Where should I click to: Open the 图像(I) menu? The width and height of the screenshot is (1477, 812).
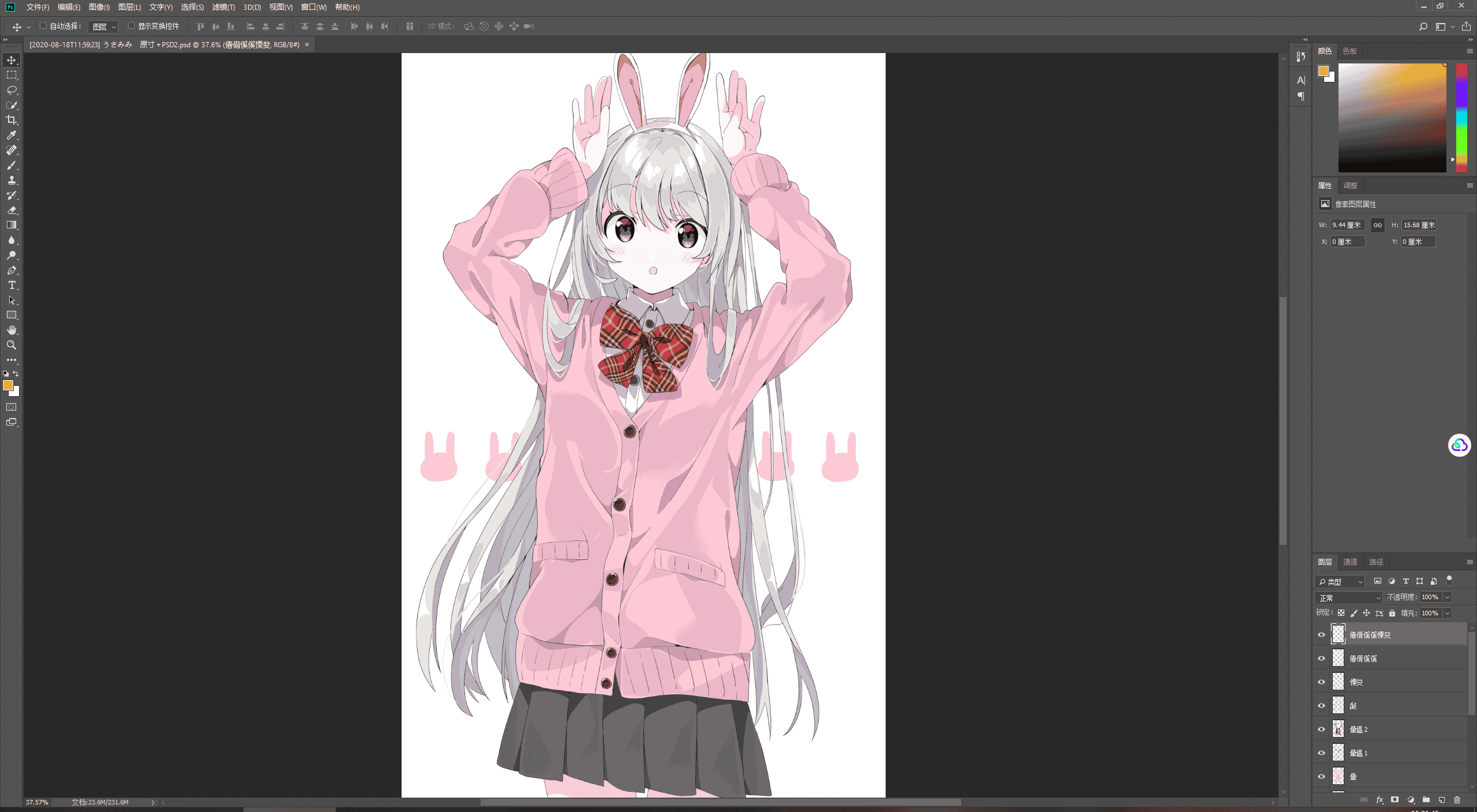click(x=99, y=7)
